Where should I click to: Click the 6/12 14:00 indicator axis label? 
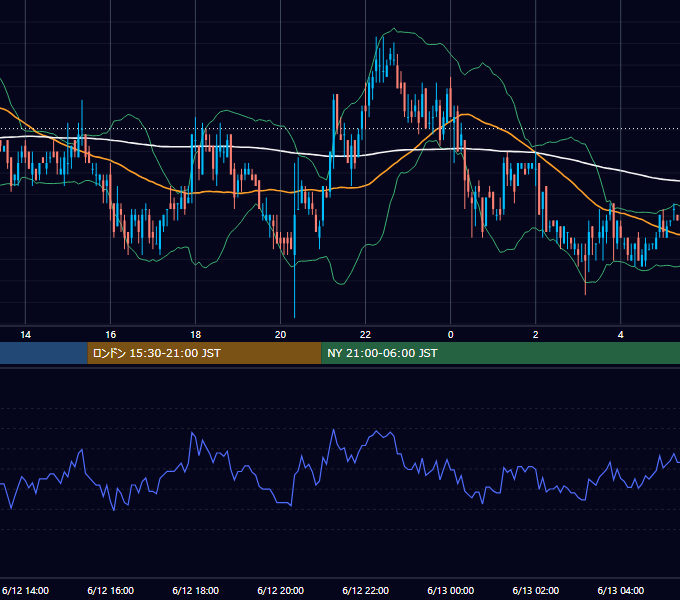[x=26, y=590]
